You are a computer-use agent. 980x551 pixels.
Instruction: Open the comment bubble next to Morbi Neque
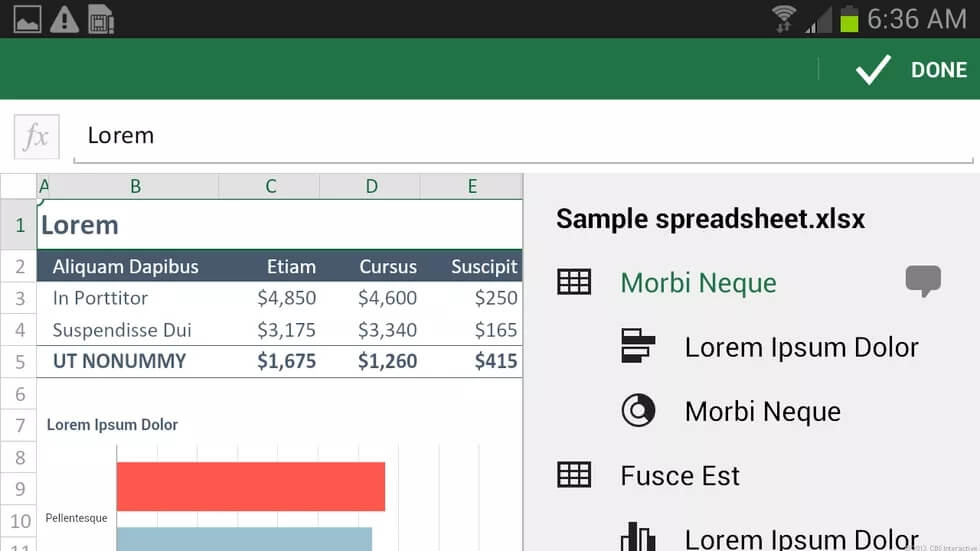click(922, 280)
